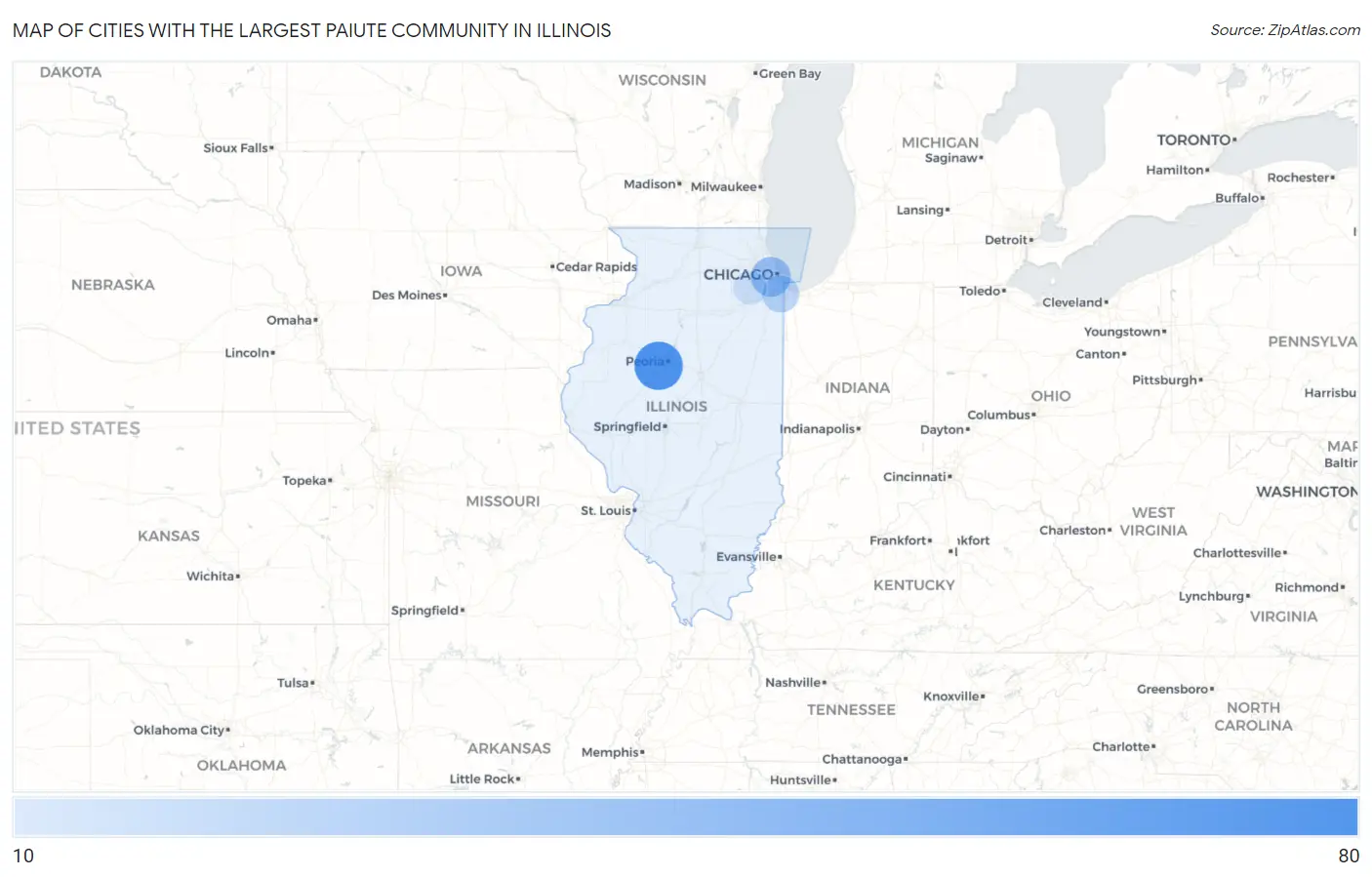Image resolution: width=1372 pixels, height=877 pixels.
Task: Click the legend maximum value 80
Action: click(1349, 856)
